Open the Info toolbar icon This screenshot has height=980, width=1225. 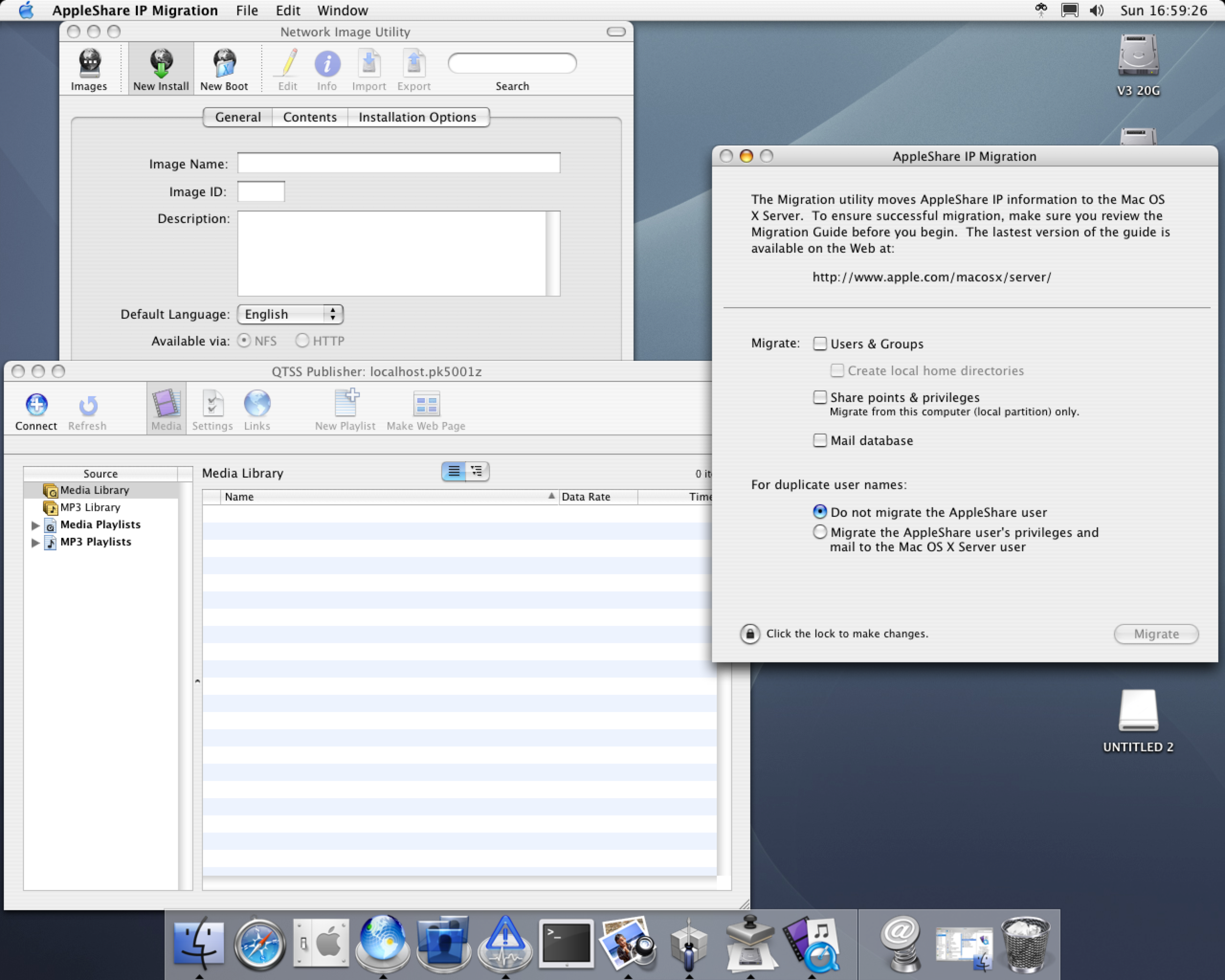327,69
